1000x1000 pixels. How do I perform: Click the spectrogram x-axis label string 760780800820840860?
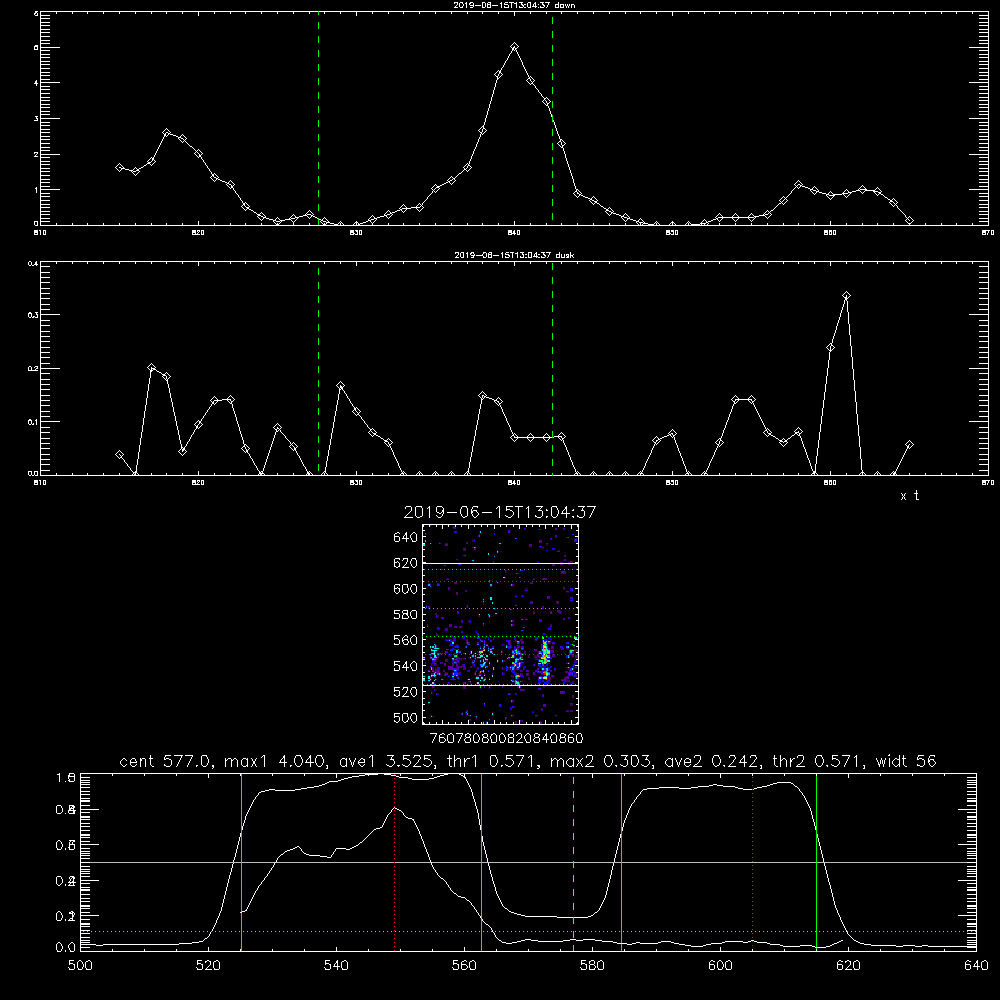click(506, 738)
